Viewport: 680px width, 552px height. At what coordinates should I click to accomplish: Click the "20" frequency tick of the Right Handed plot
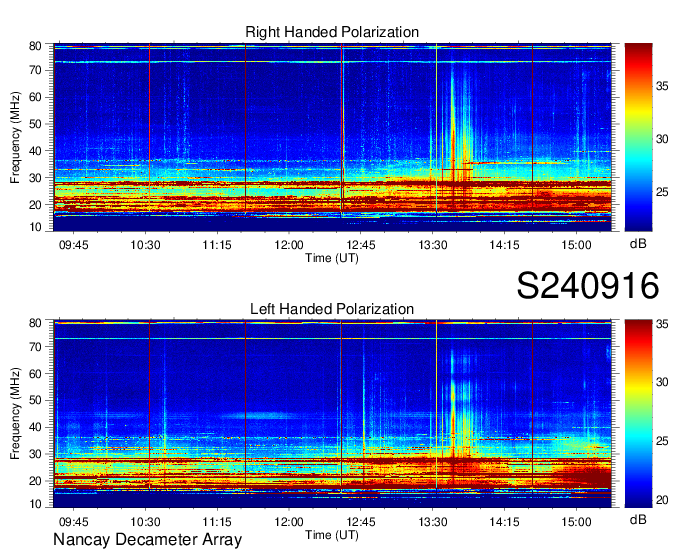(x=35, y=205)
